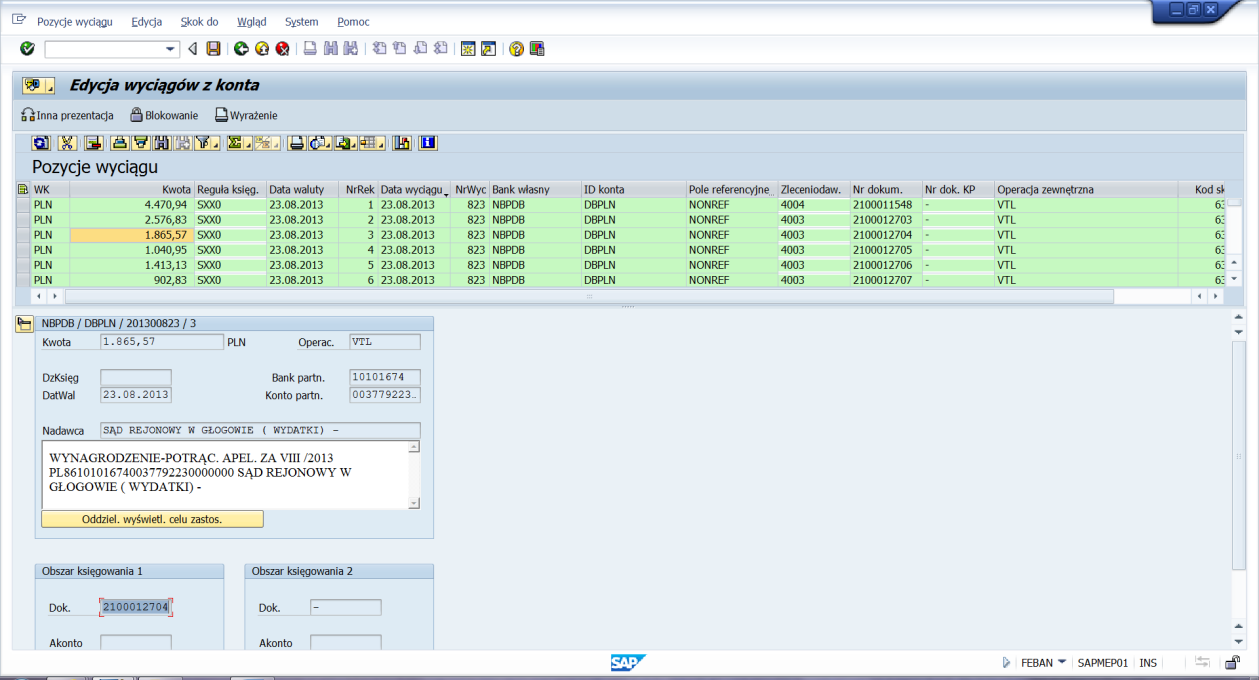The height and width of the screenshot is (680, 1259).
Task: Select the document number 2100011548
Action: [x=885, y=204]
